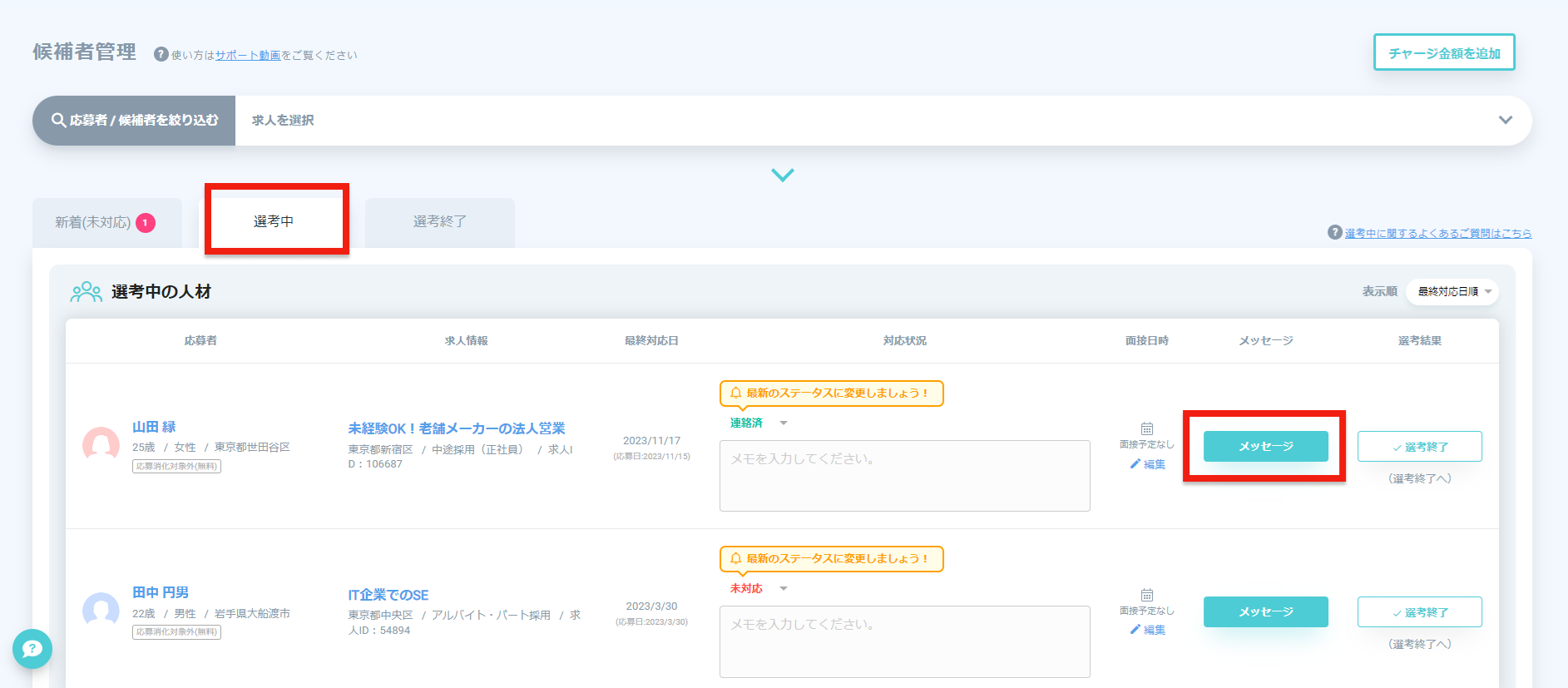
Task: Open the 最終対応日順 sort order dropdown
Action: [1452, 292]
